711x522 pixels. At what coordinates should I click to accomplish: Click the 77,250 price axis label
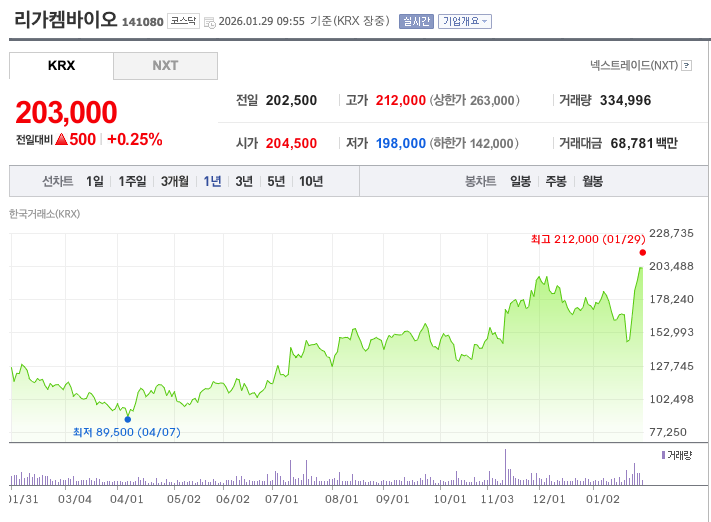(x=668, y=432)
